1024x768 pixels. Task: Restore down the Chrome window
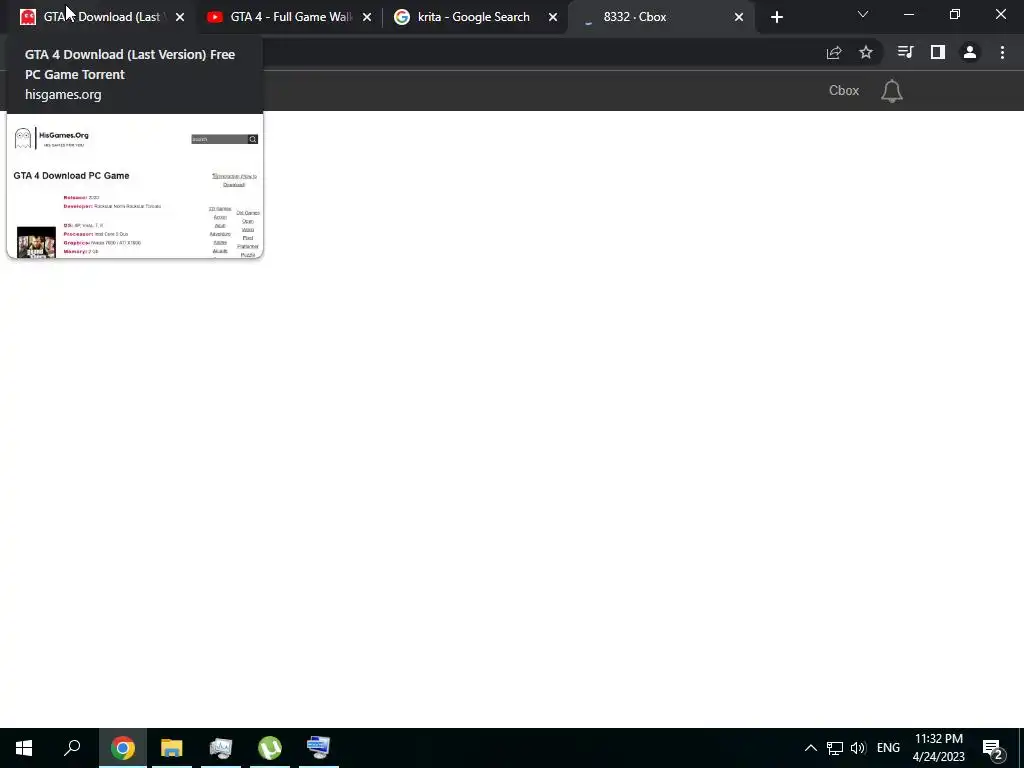(955, 14)
